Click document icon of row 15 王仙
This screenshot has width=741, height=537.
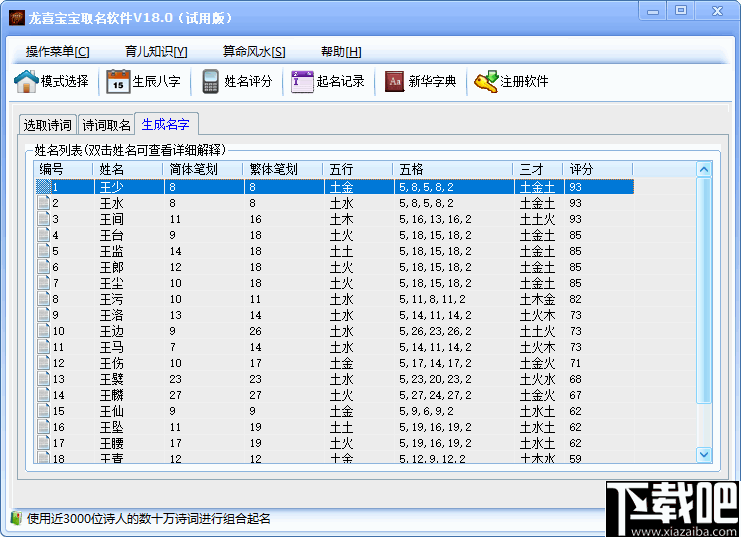[x=43, y=411]
